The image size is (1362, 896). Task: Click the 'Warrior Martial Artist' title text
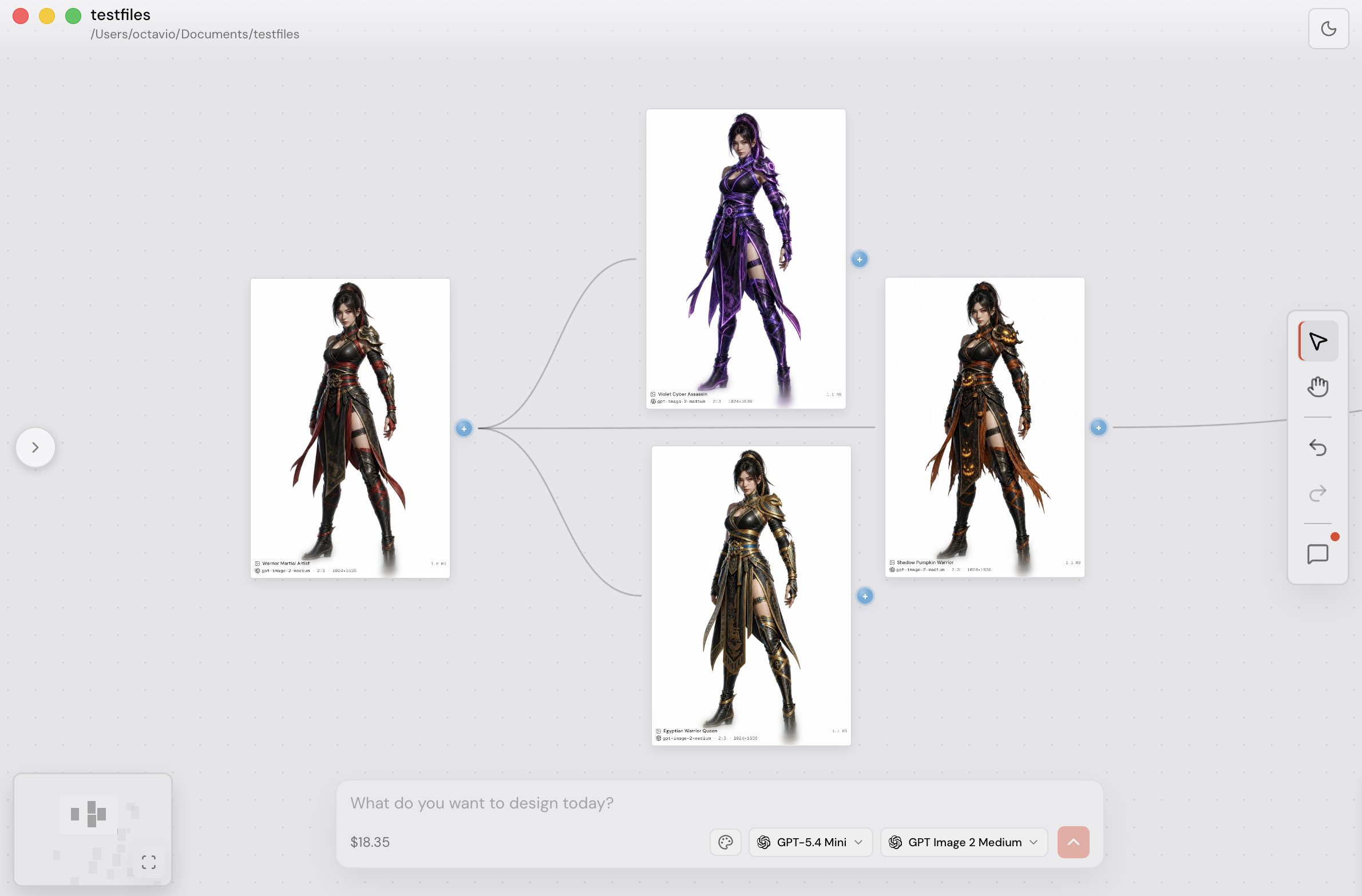point(286,564)
